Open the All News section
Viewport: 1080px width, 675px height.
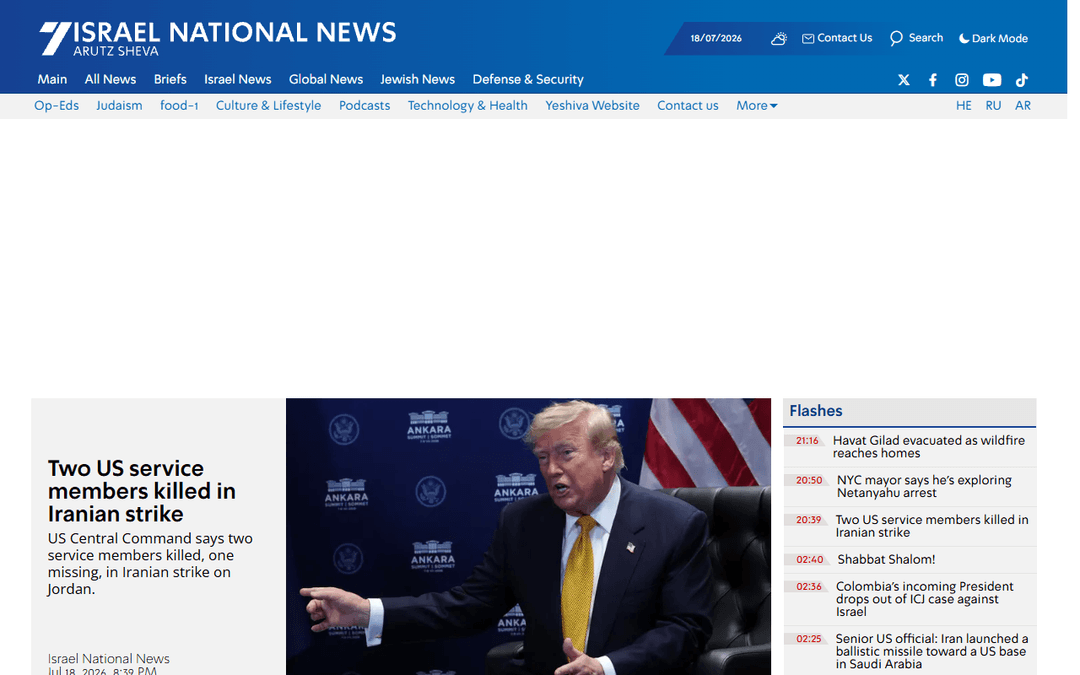click(110, 79)
